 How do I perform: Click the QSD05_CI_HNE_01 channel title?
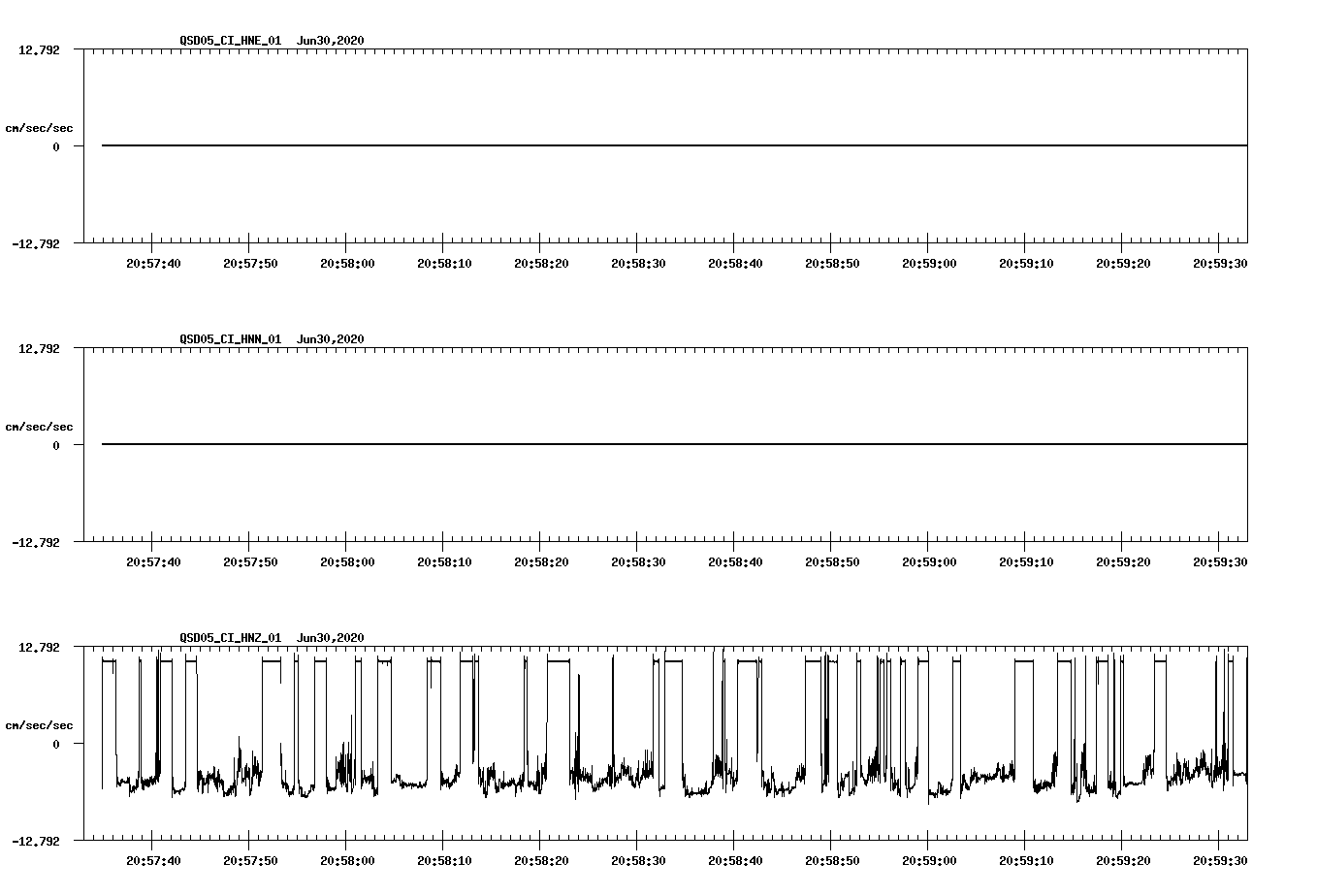231,41
